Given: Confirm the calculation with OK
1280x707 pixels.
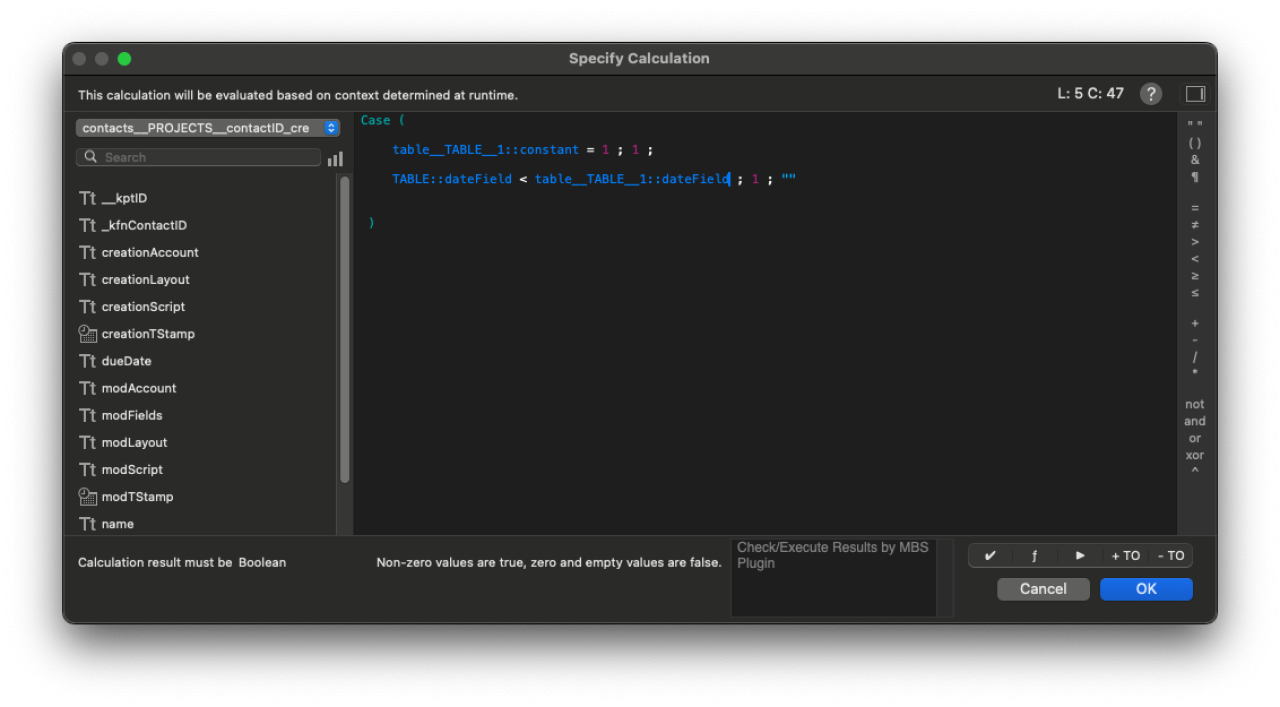Looking at the screenshot, I should (x=1146, y=589).
